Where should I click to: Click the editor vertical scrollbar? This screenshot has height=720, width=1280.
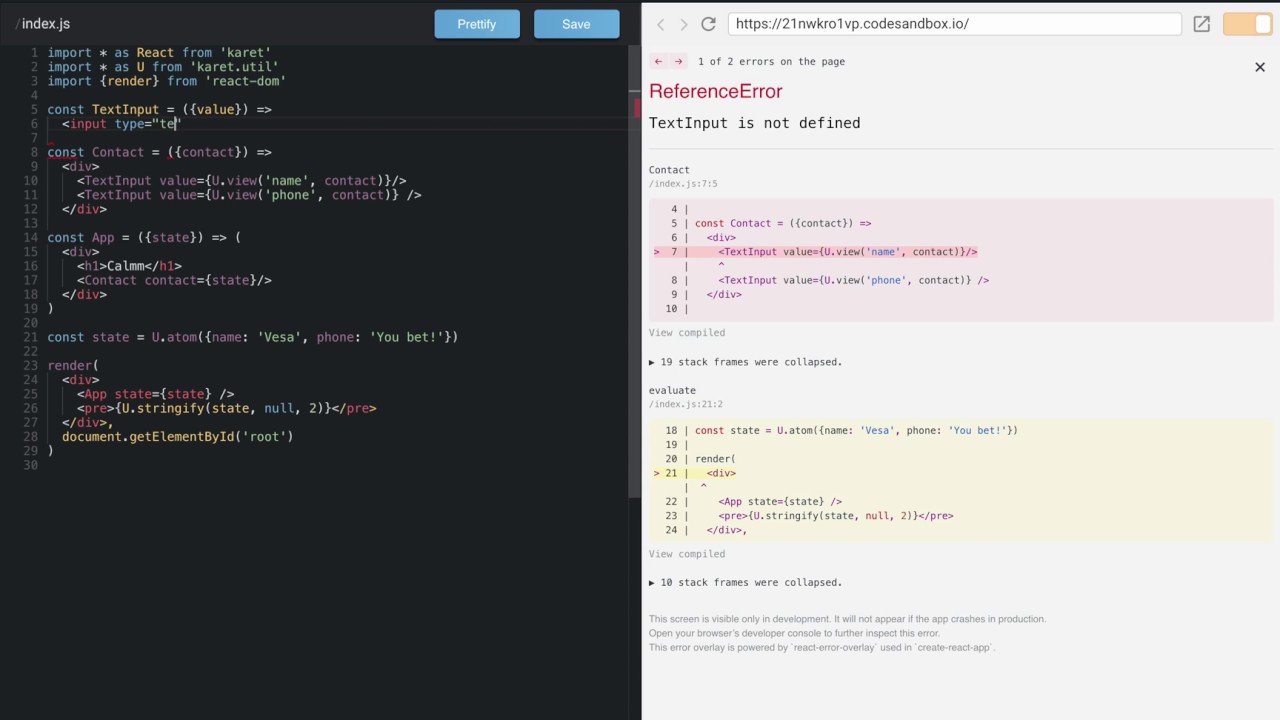[634, 270]
